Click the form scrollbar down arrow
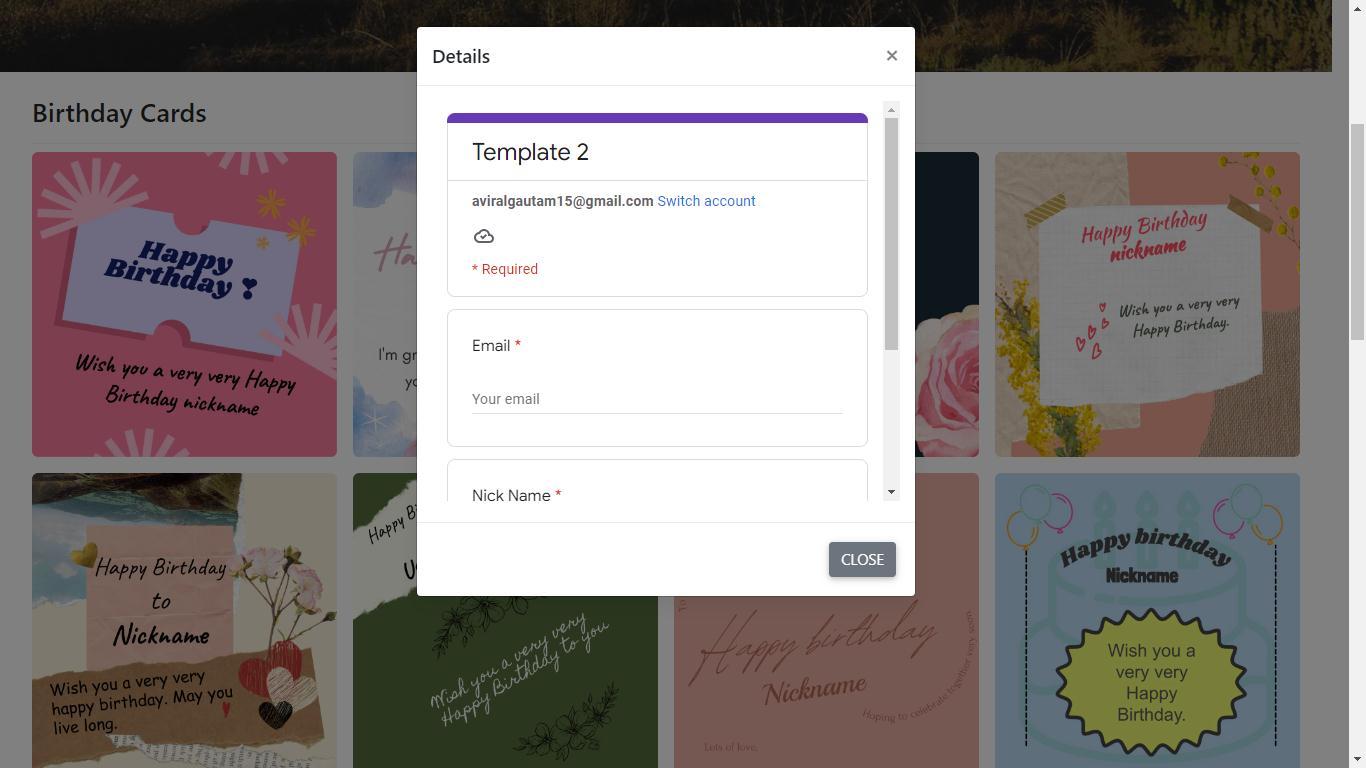The height and width of the screenshot is (768, 1366). [x=891, y=492]
